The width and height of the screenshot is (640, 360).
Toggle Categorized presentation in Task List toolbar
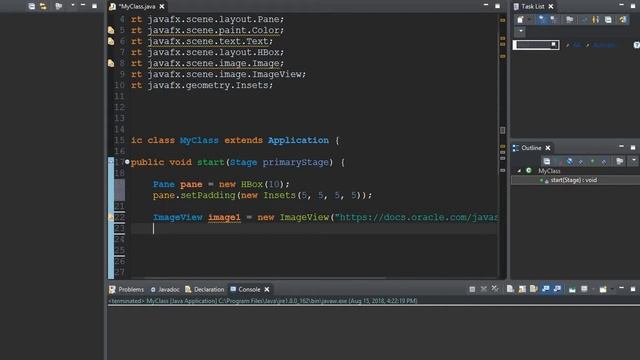541,20
